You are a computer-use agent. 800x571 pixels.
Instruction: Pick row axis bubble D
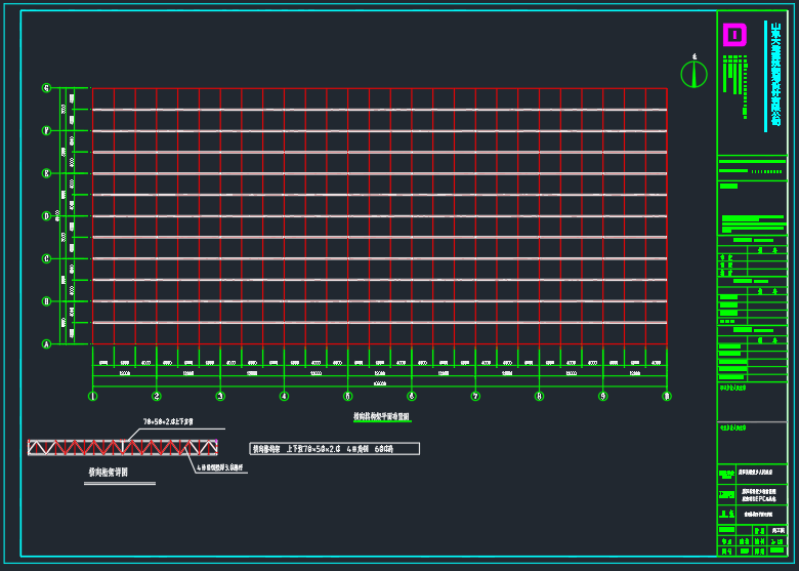(x=46, y=216)
